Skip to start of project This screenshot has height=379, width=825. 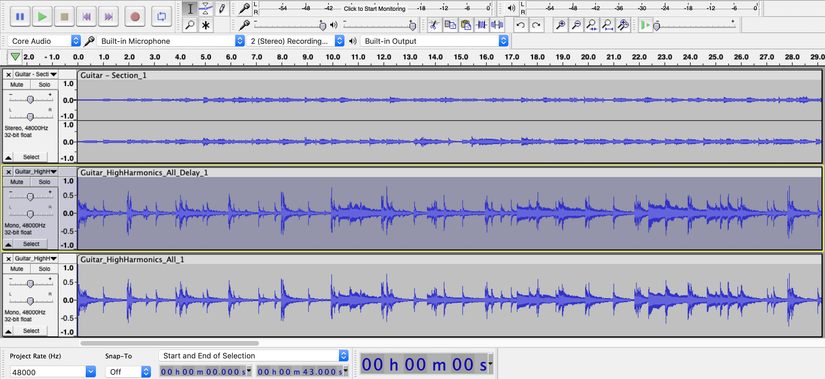pos(86,16)
